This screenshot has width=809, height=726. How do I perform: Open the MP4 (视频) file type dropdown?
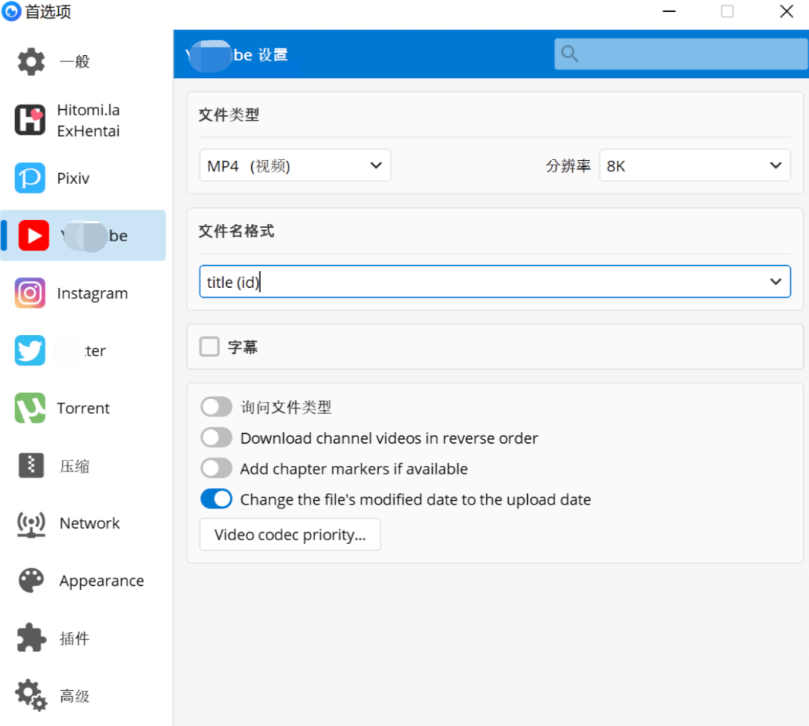(295, 166)
